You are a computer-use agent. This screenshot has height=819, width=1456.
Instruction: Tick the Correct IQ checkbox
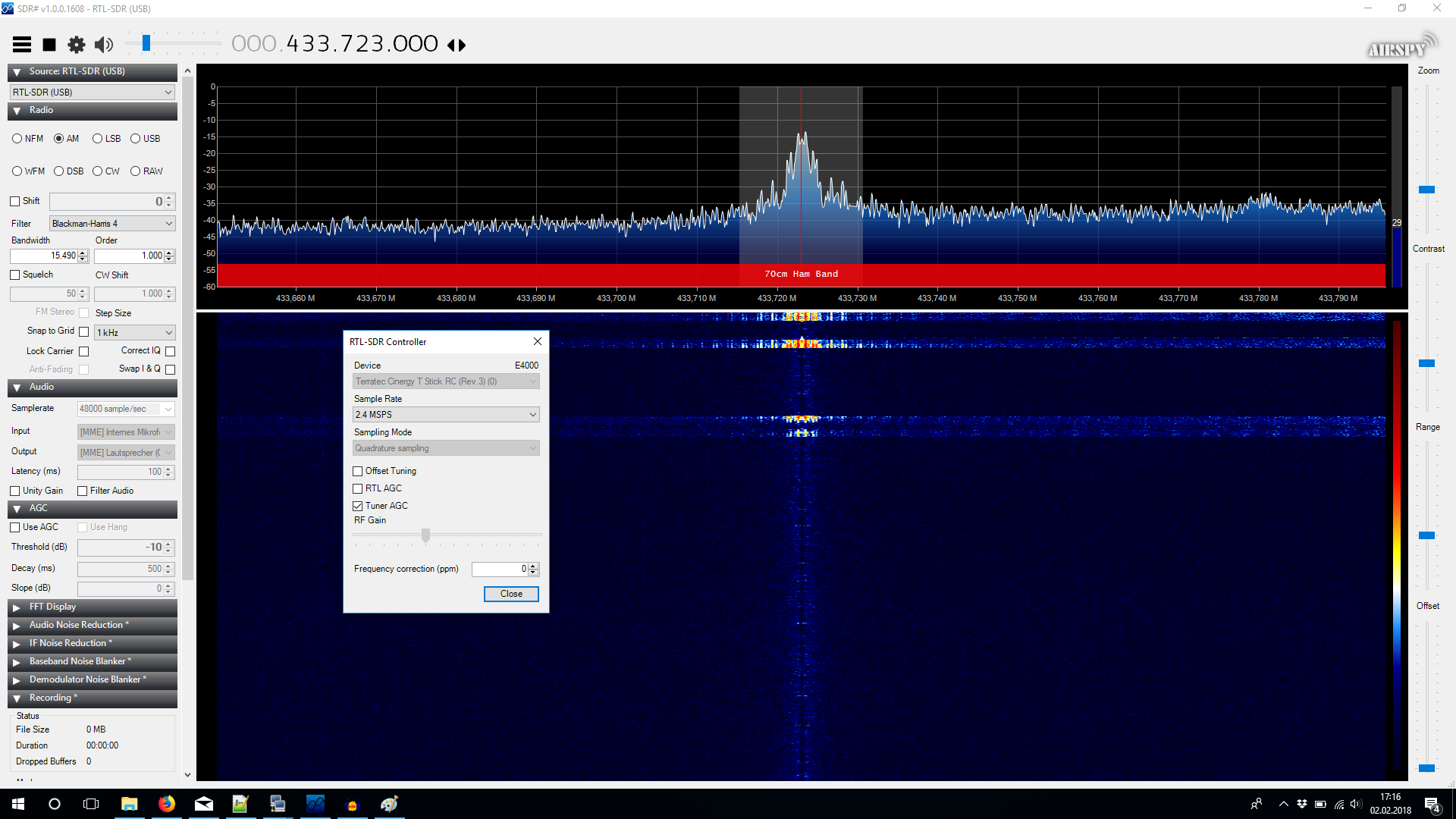coord(171,351)
